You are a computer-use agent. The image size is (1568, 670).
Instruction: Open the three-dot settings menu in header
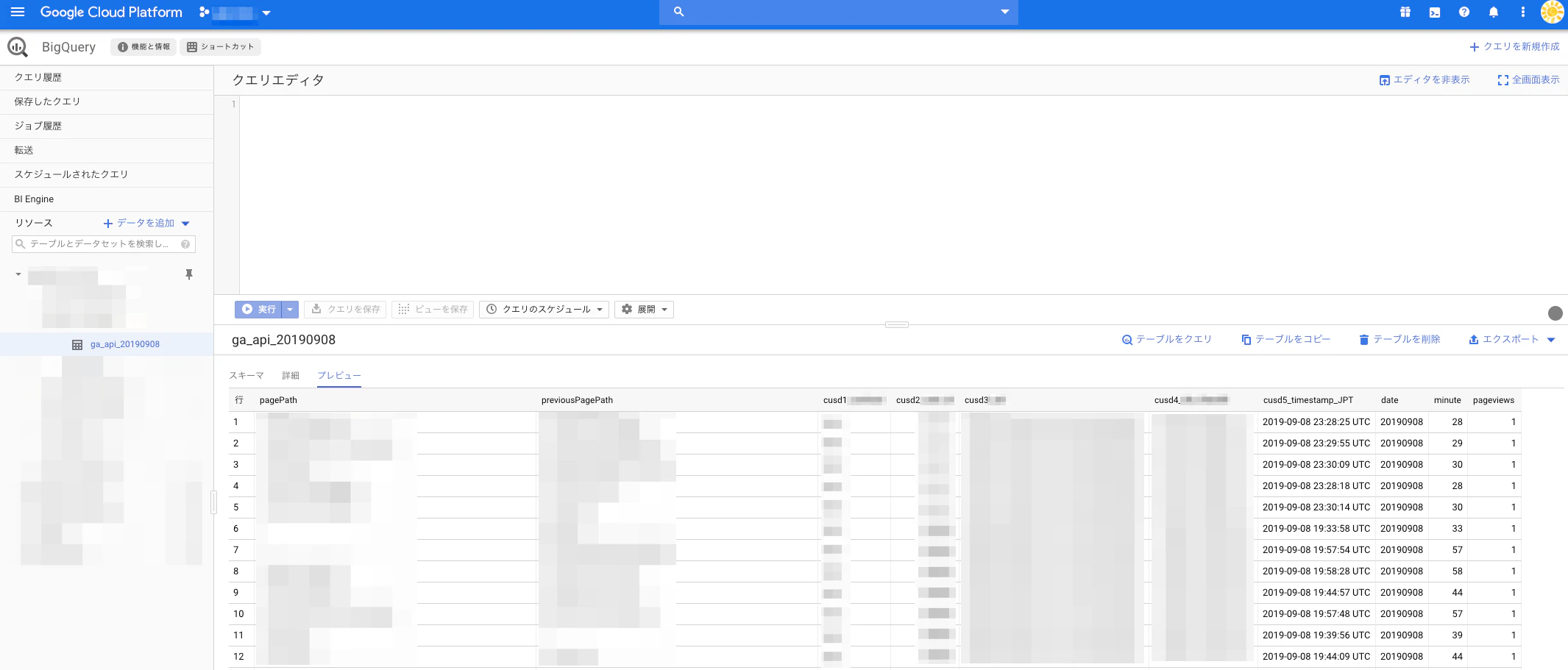tap(1523, 12)
